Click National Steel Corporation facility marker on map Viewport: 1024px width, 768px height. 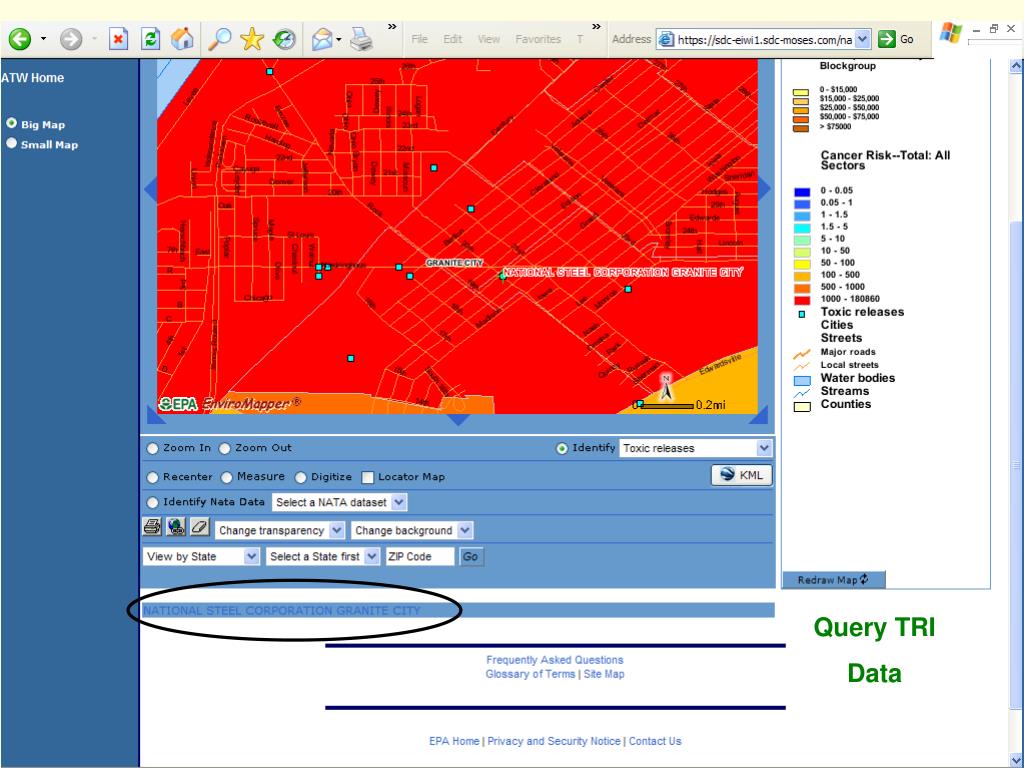(502, 276)
